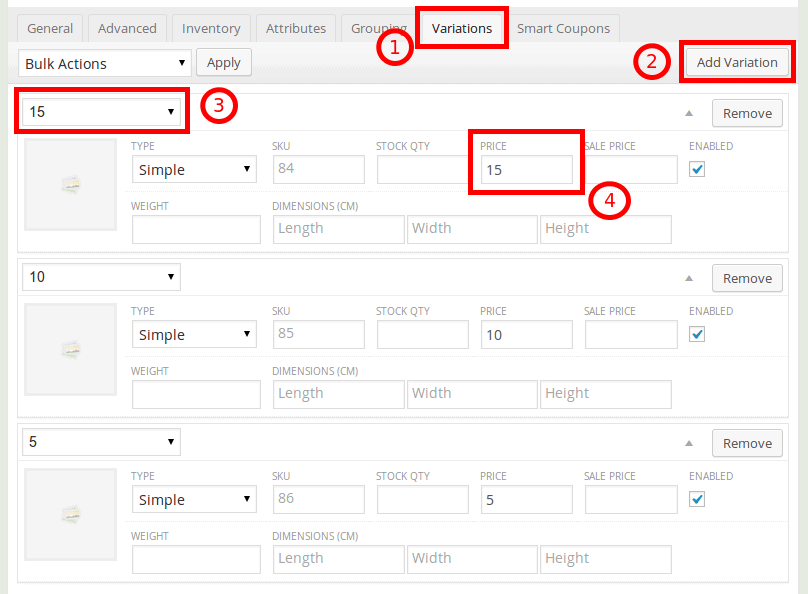Click the Sale Price field of the 10 variation
808x594 pixels.
click(630, 335)
